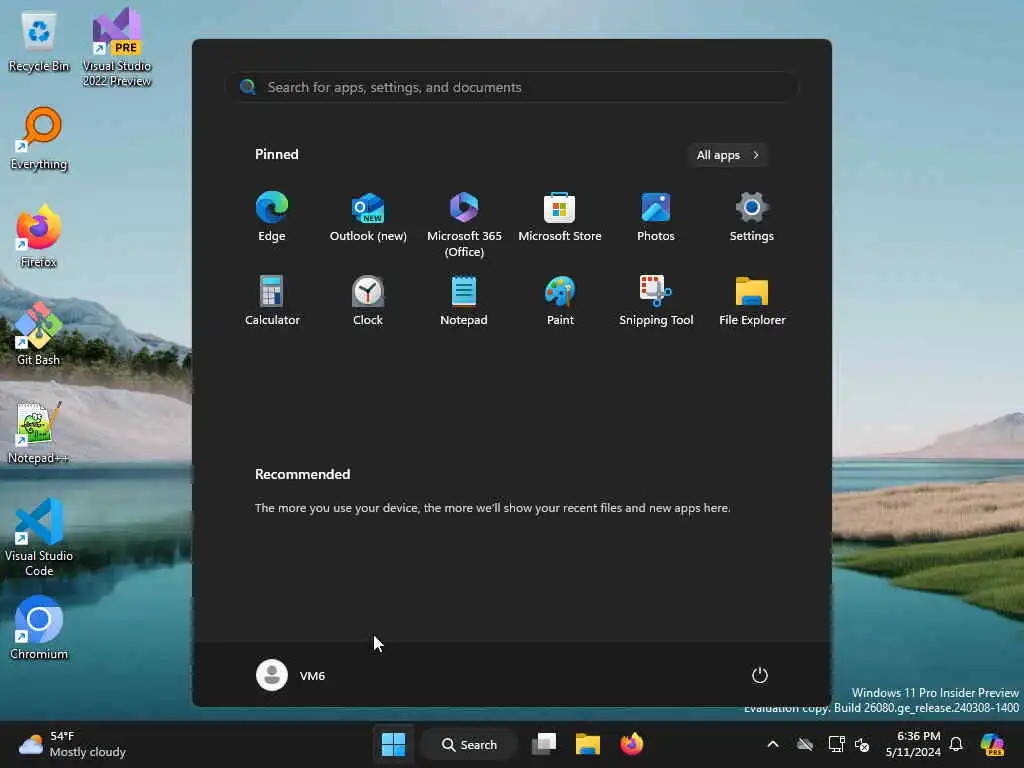Select Visual Studio 2022 Preview desktop shortcut

click(117, 47)
